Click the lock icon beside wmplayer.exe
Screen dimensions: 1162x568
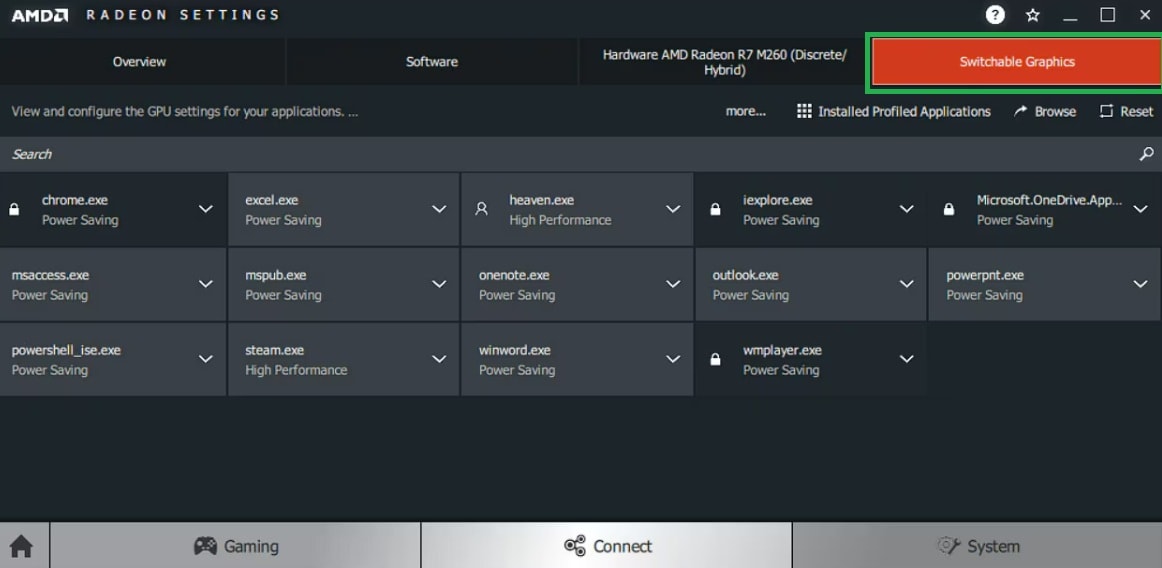[715, 360]
